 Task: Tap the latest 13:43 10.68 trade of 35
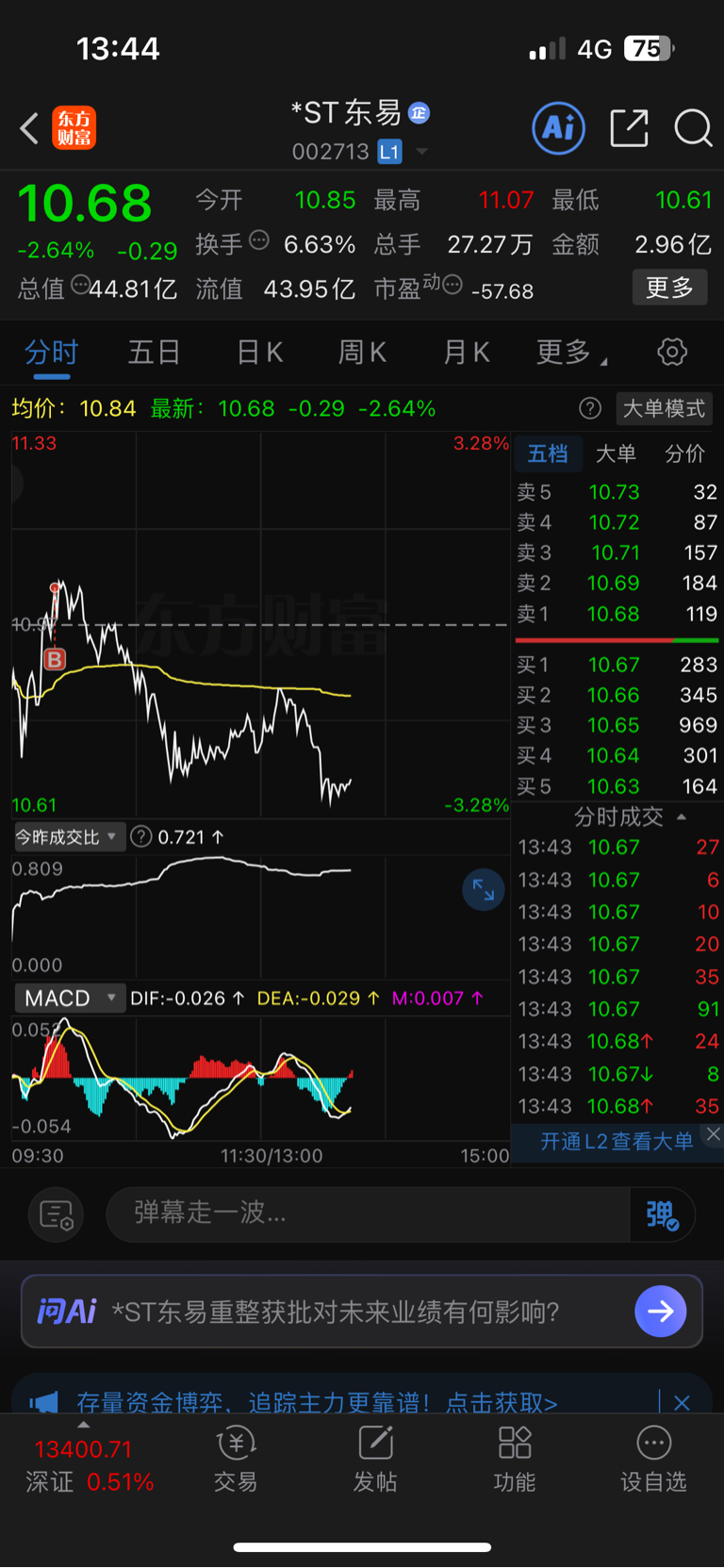click(x=617, y=1106)
